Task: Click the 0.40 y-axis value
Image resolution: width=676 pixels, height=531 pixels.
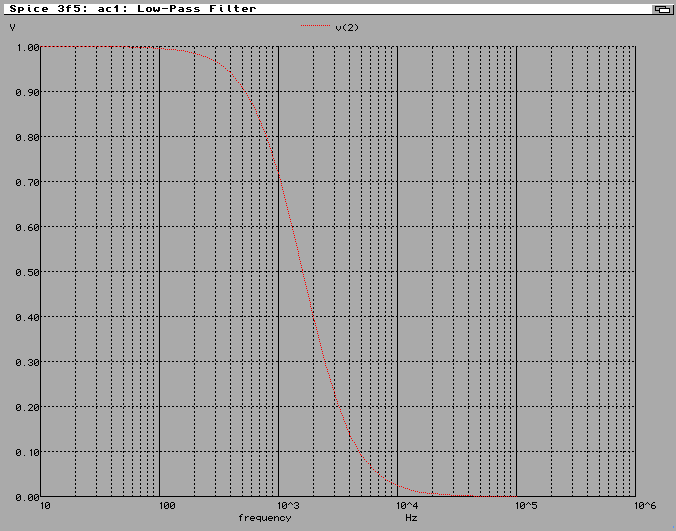Action: (x=28, y=317)
